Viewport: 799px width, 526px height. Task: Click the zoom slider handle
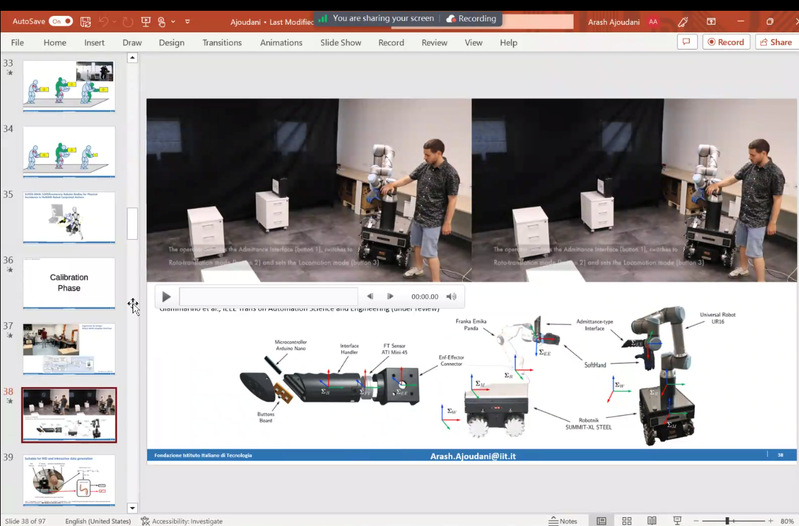(x=727, y=520)
